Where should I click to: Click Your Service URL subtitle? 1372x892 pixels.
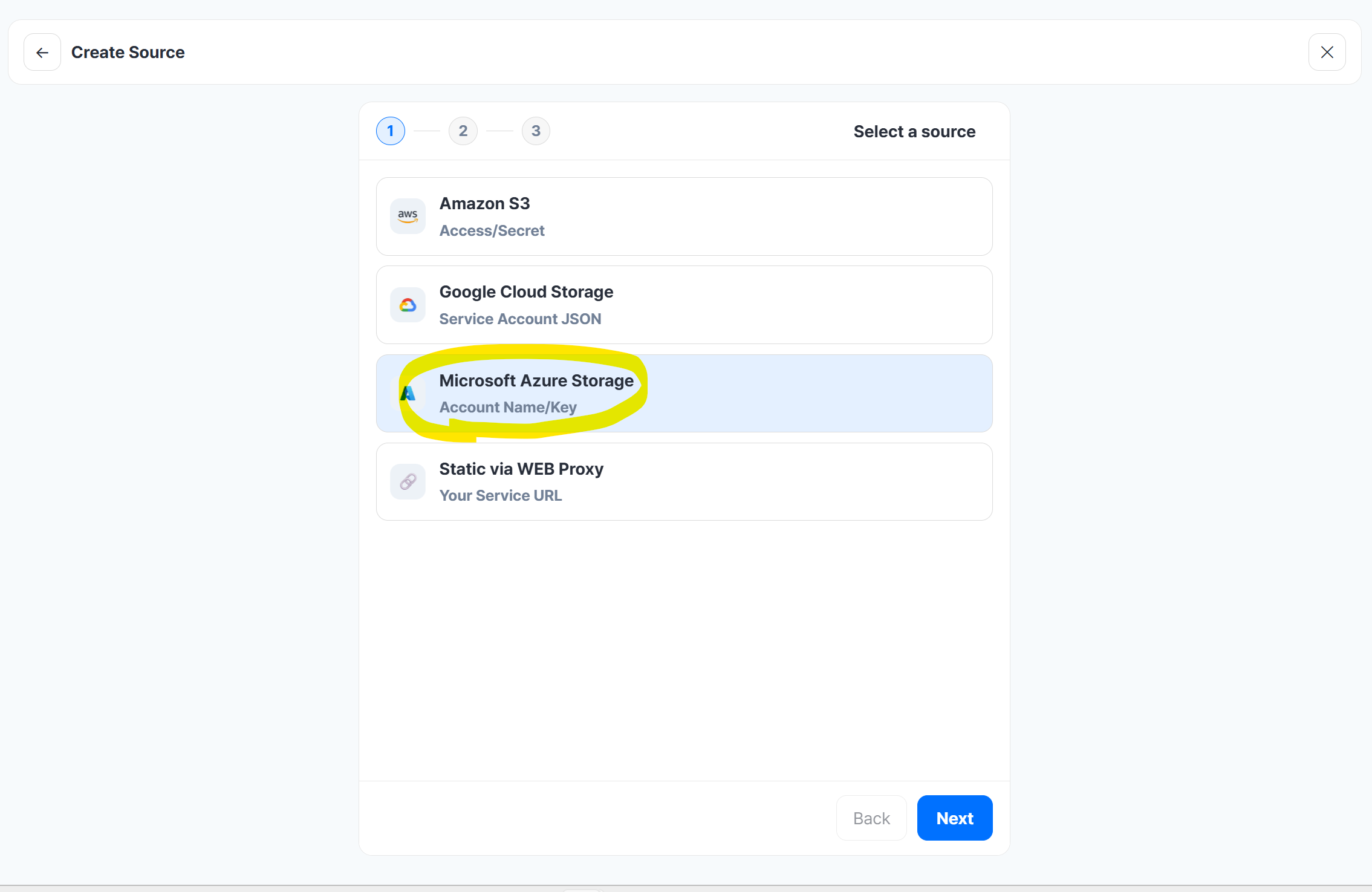click(x=500, y=495)
